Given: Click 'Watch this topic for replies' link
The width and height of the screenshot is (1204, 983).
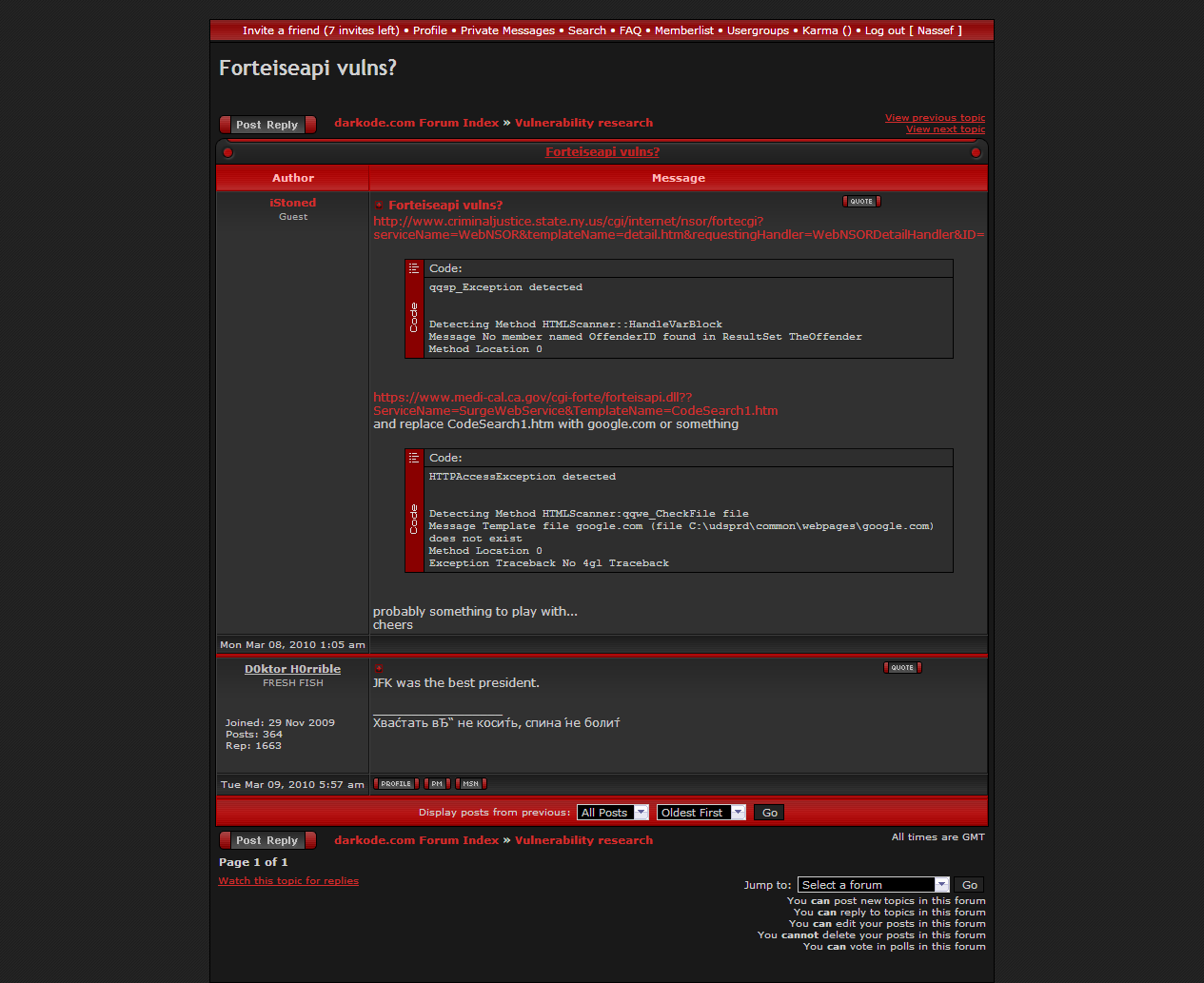Looking at the screenshot, I should tap(288, 881).
